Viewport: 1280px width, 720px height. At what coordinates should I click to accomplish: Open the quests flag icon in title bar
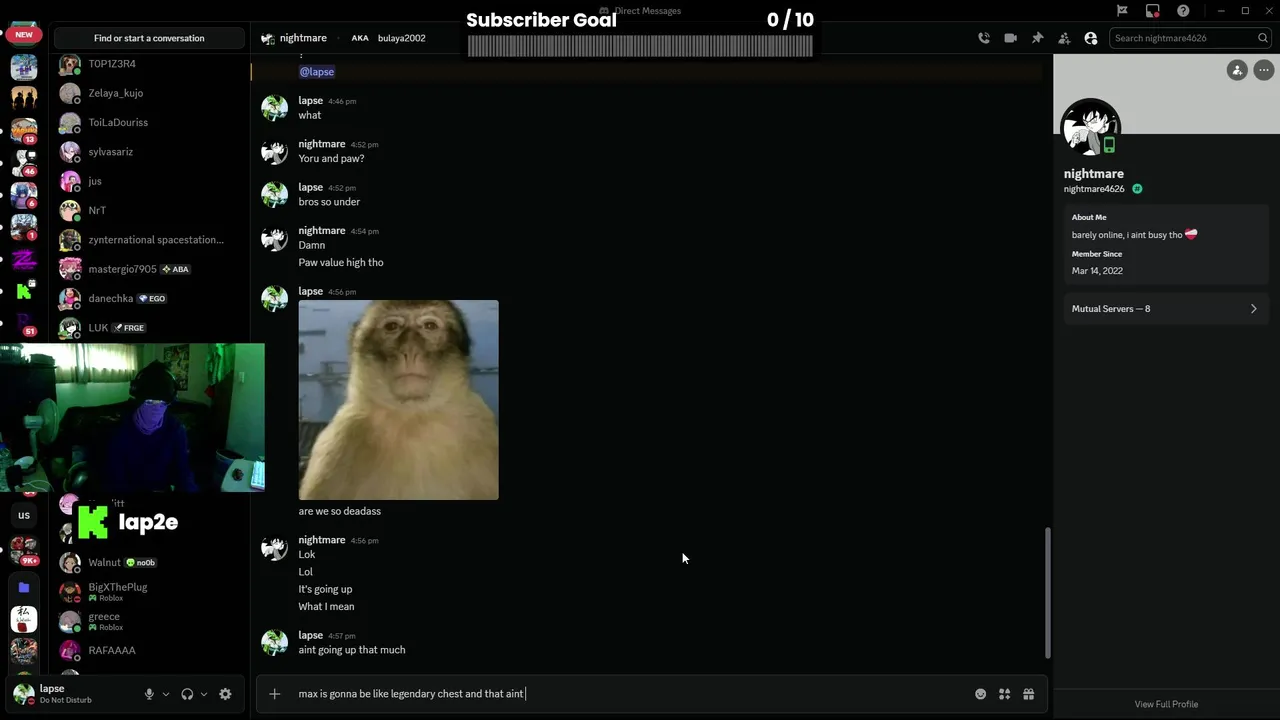[x=1122, y=11]
